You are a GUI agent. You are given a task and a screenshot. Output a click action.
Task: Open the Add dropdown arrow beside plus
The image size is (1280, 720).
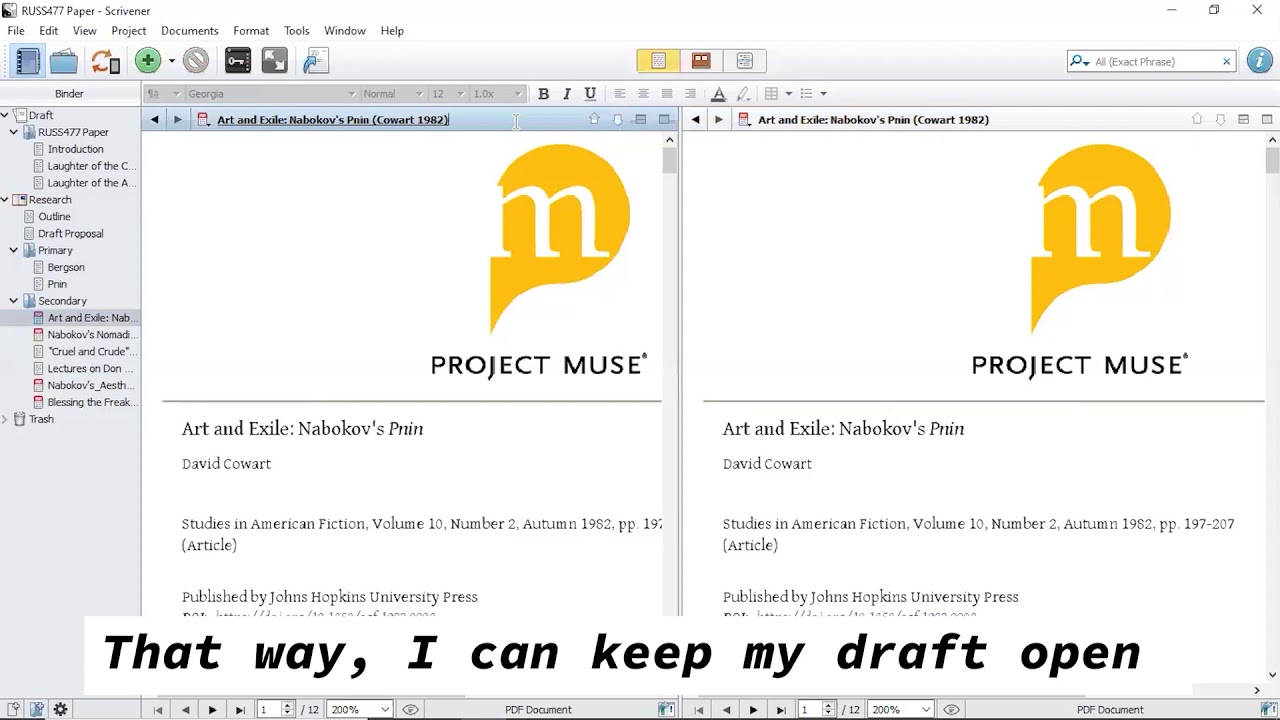171,61
